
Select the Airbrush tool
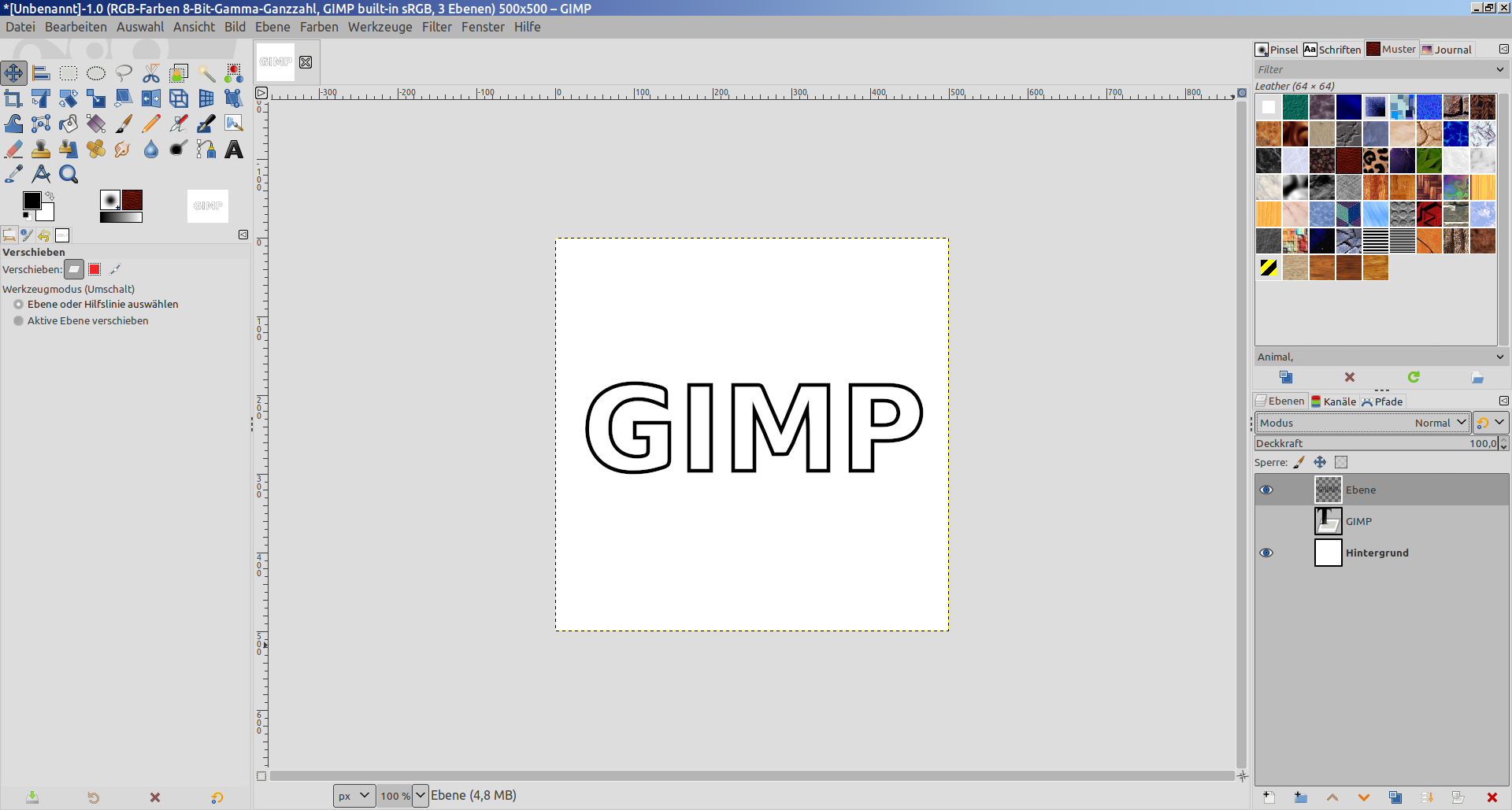pos(179,124)
